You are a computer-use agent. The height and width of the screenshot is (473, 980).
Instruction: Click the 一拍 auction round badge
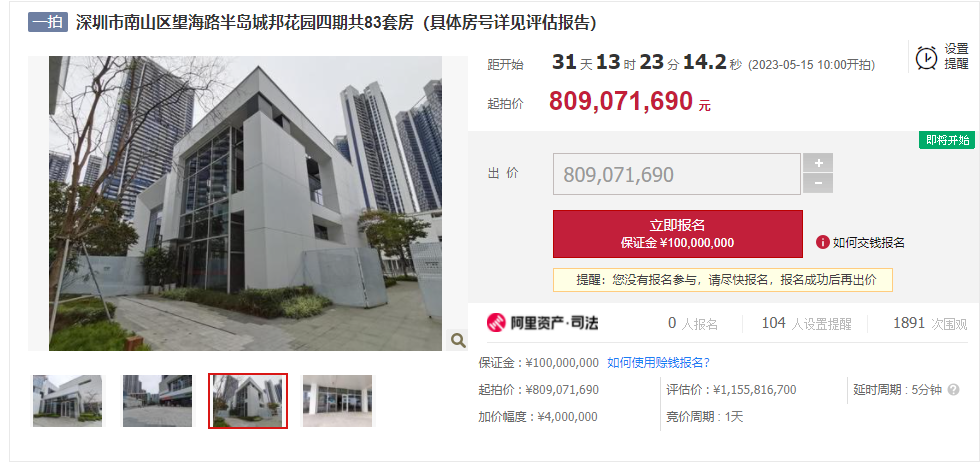pos(48,22)
